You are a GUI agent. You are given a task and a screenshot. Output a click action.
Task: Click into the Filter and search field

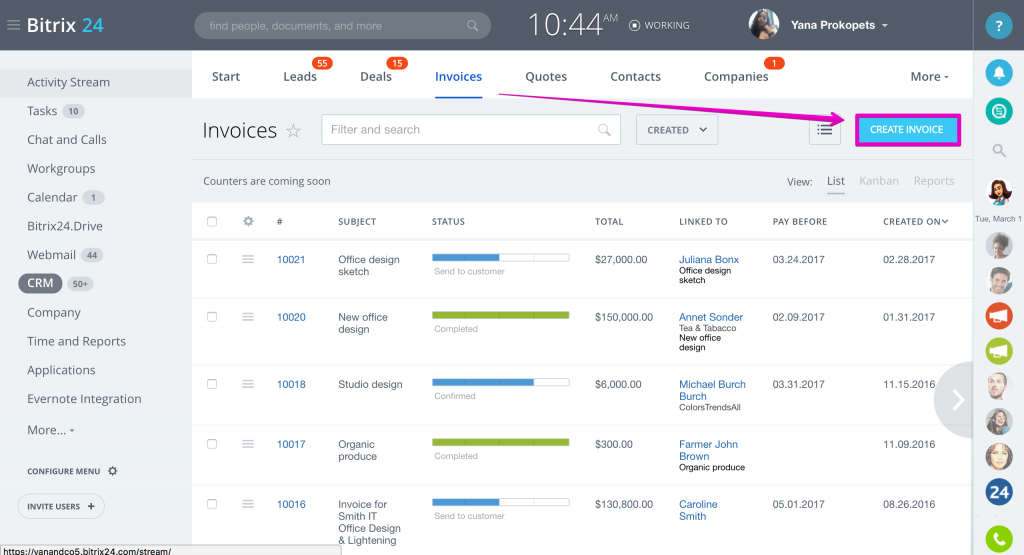[471, 130]
